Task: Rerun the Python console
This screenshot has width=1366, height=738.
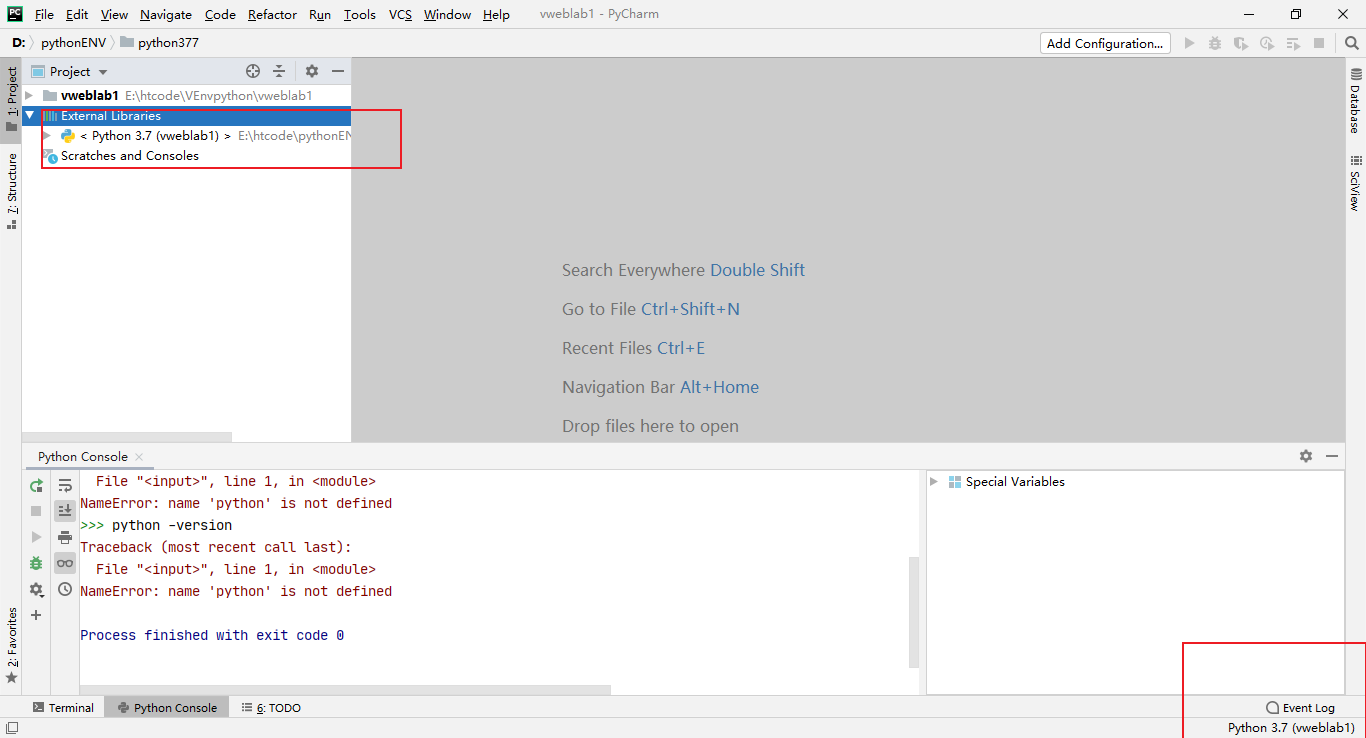Action: [36, 485]
